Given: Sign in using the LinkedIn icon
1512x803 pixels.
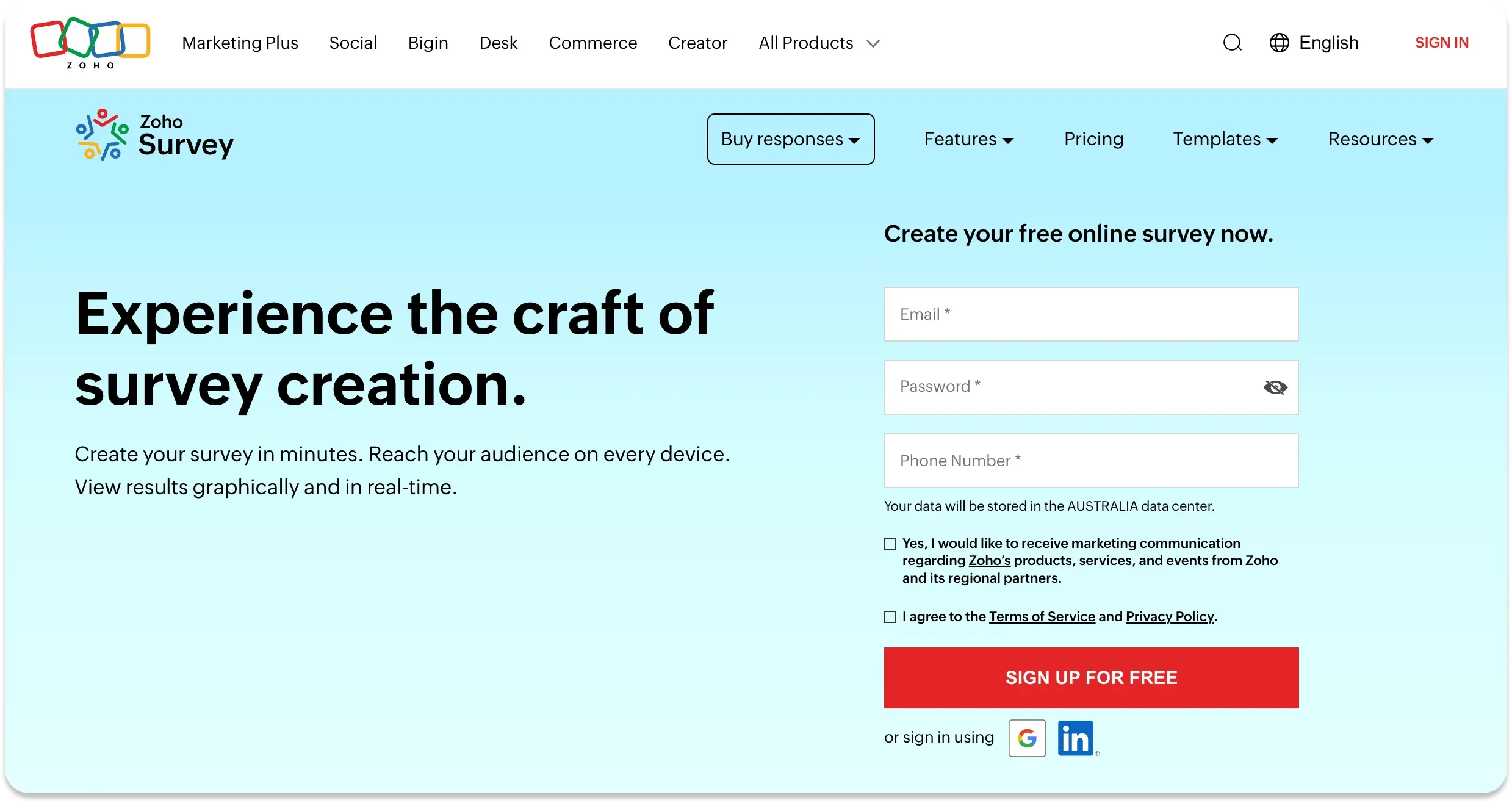Looking at the screenshot, I should coord(1075,738).
